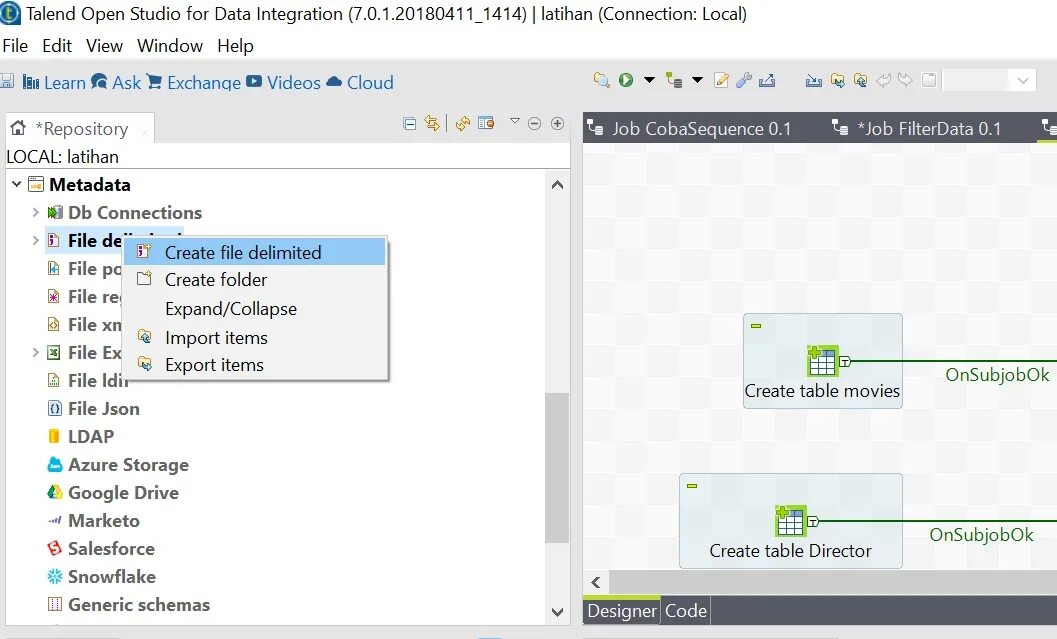Screen dimensions: 1057x639
Task: Select the Create table Director component
Action: pos(790,521)
